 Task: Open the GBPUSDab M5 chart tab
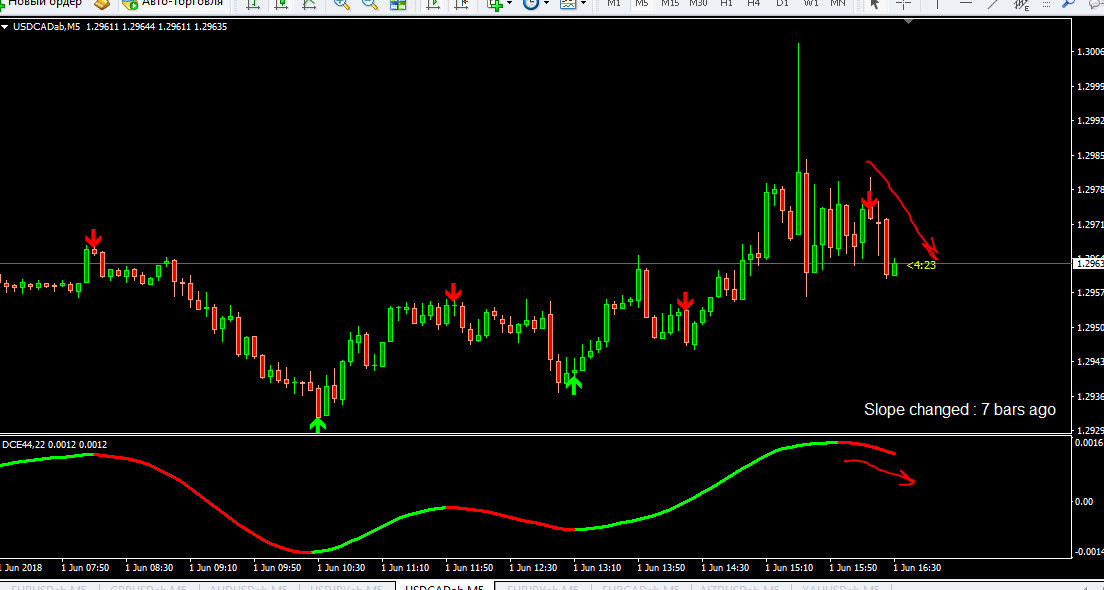point(149,586)
